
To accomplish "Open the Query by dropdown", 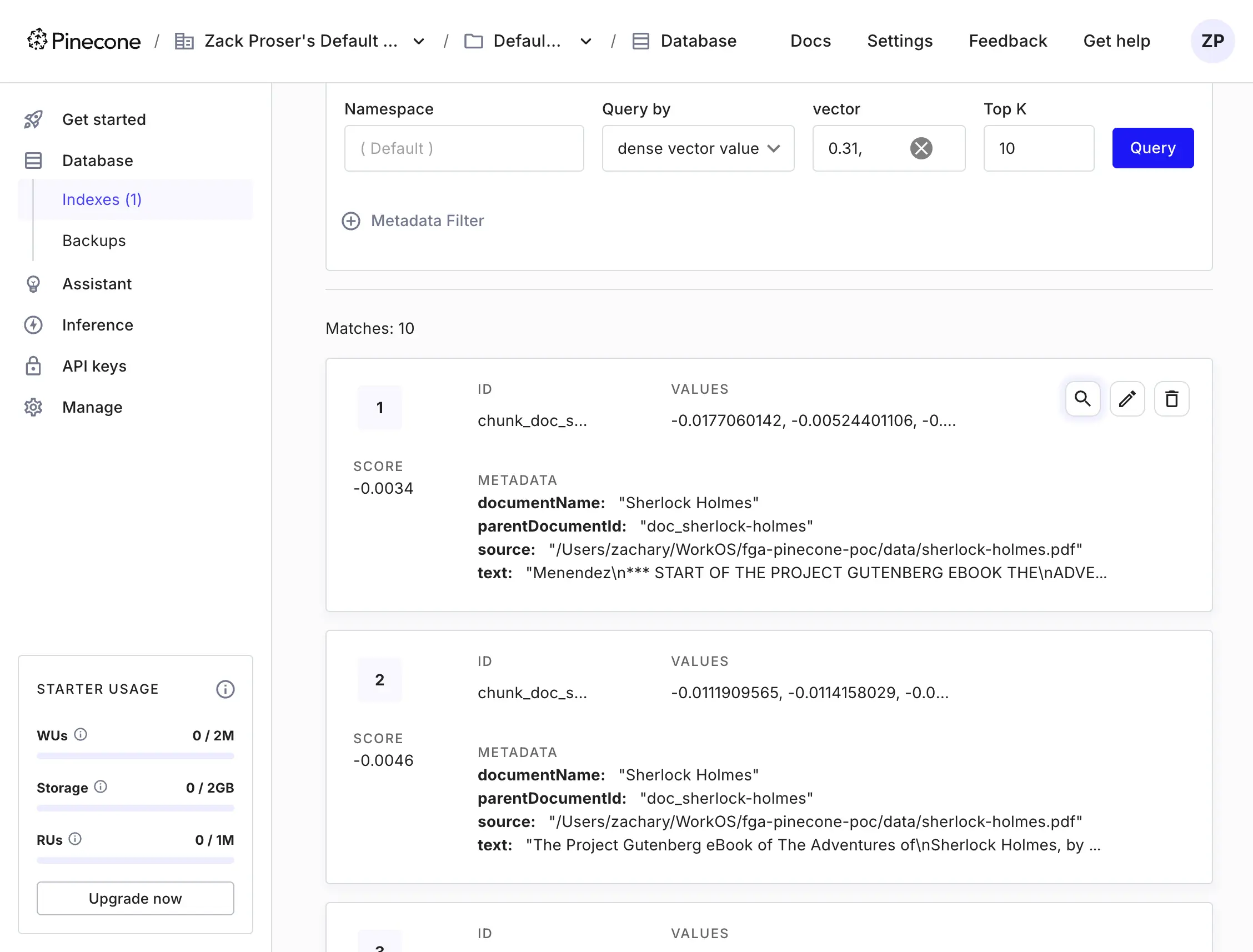I will pos(698,148).
